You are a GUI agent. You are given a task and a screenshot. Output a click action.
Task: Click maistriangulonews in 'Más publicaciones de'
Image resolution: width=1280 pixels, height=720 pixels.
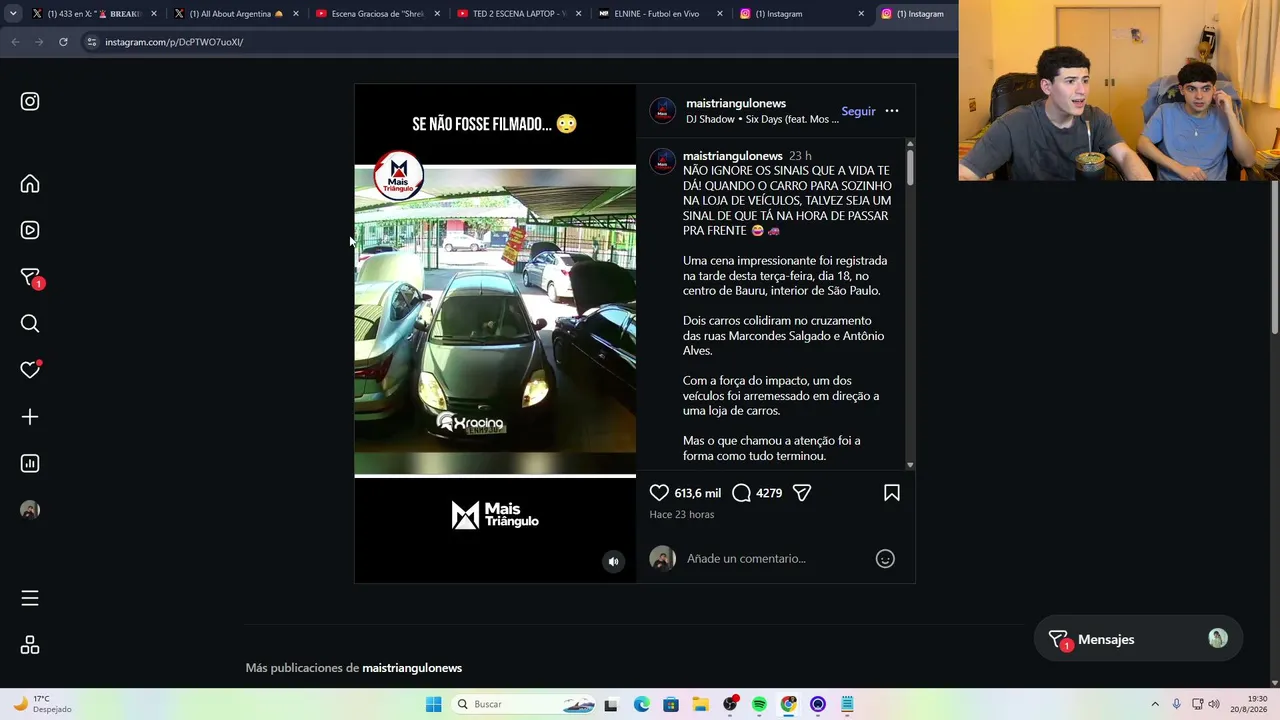(412, 668)
